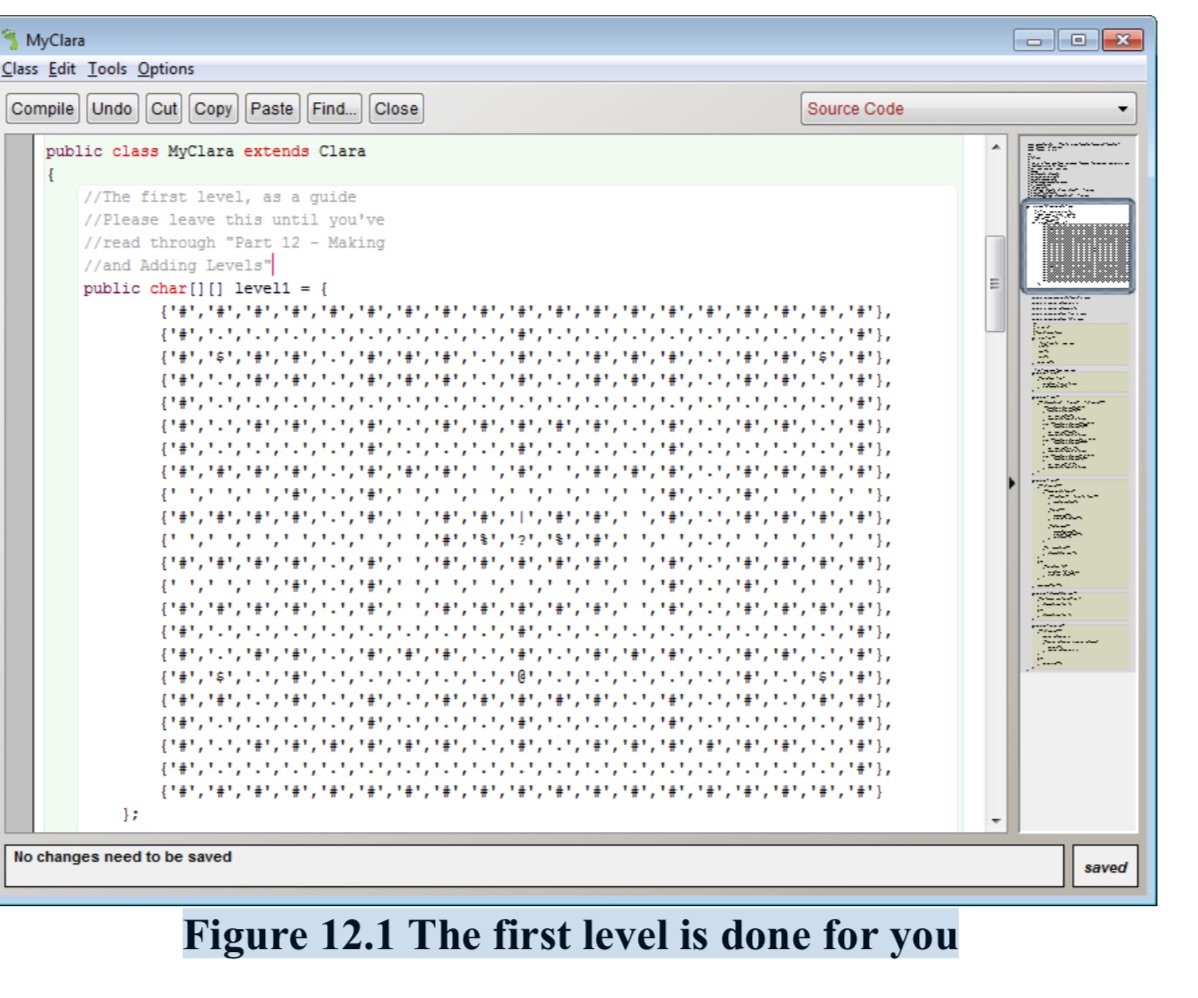Expand the side panel using the right arrow
1198x998 pixels.
[x=1012, y=481]
